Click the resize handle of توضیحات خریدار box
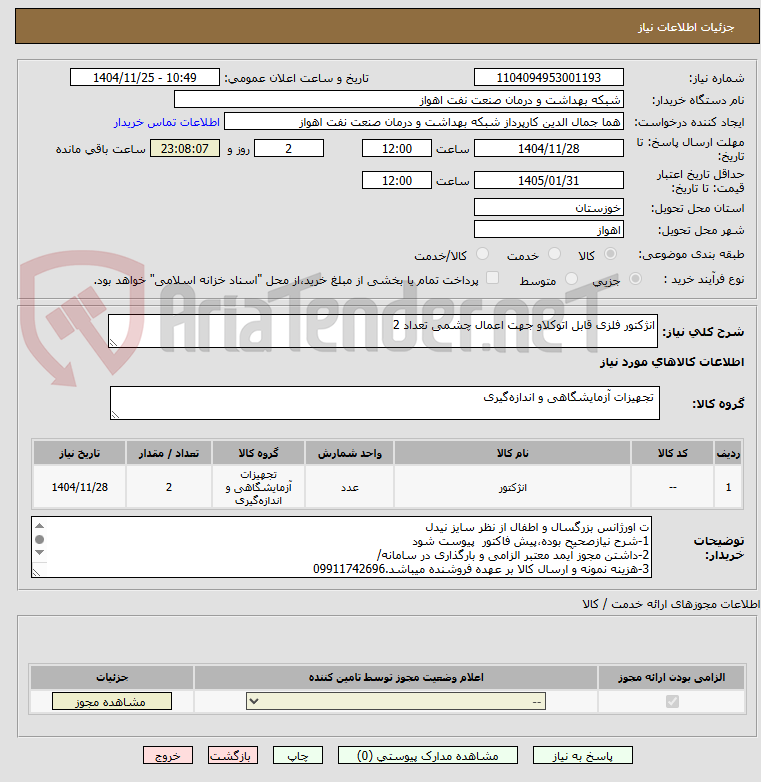This screenshot has height=782, width=761. coord(36,573)
